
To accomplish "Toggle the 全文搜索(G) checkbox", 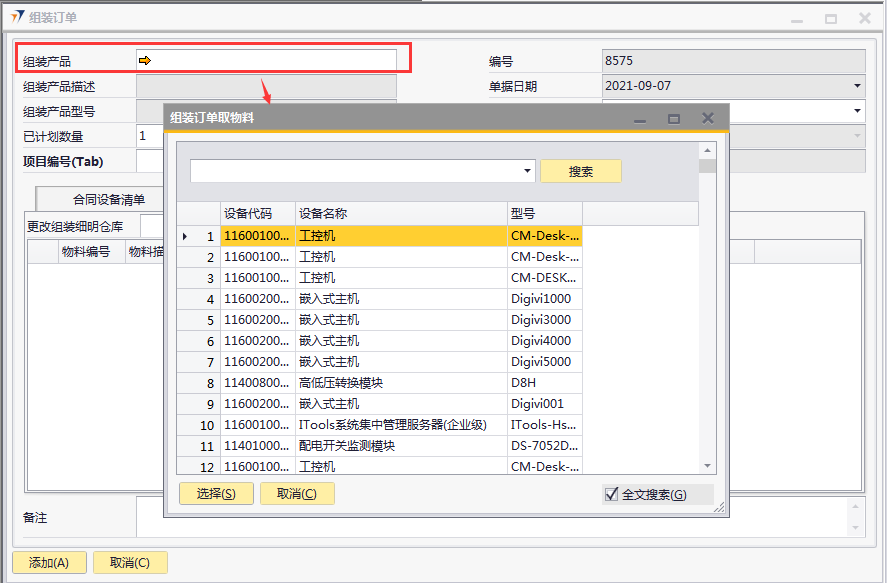I will [x=612, y=494].
